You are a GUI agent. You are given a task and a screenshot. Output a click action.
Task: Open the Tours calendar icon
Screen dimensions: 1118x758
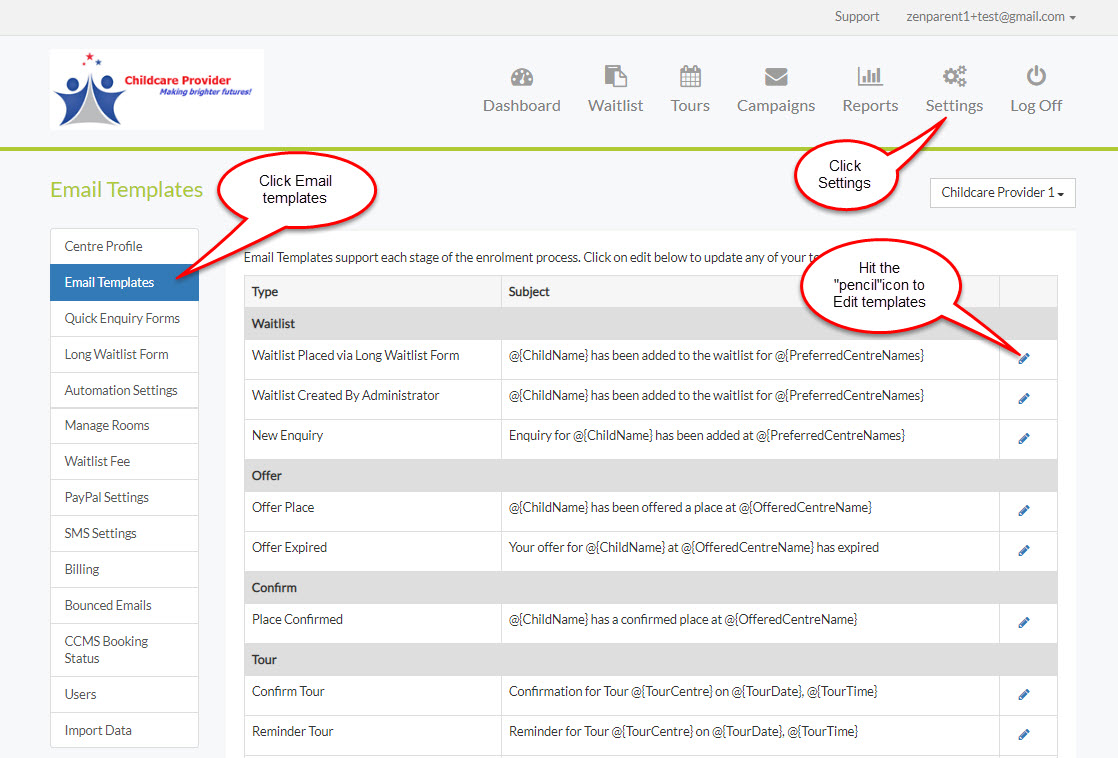690,77
